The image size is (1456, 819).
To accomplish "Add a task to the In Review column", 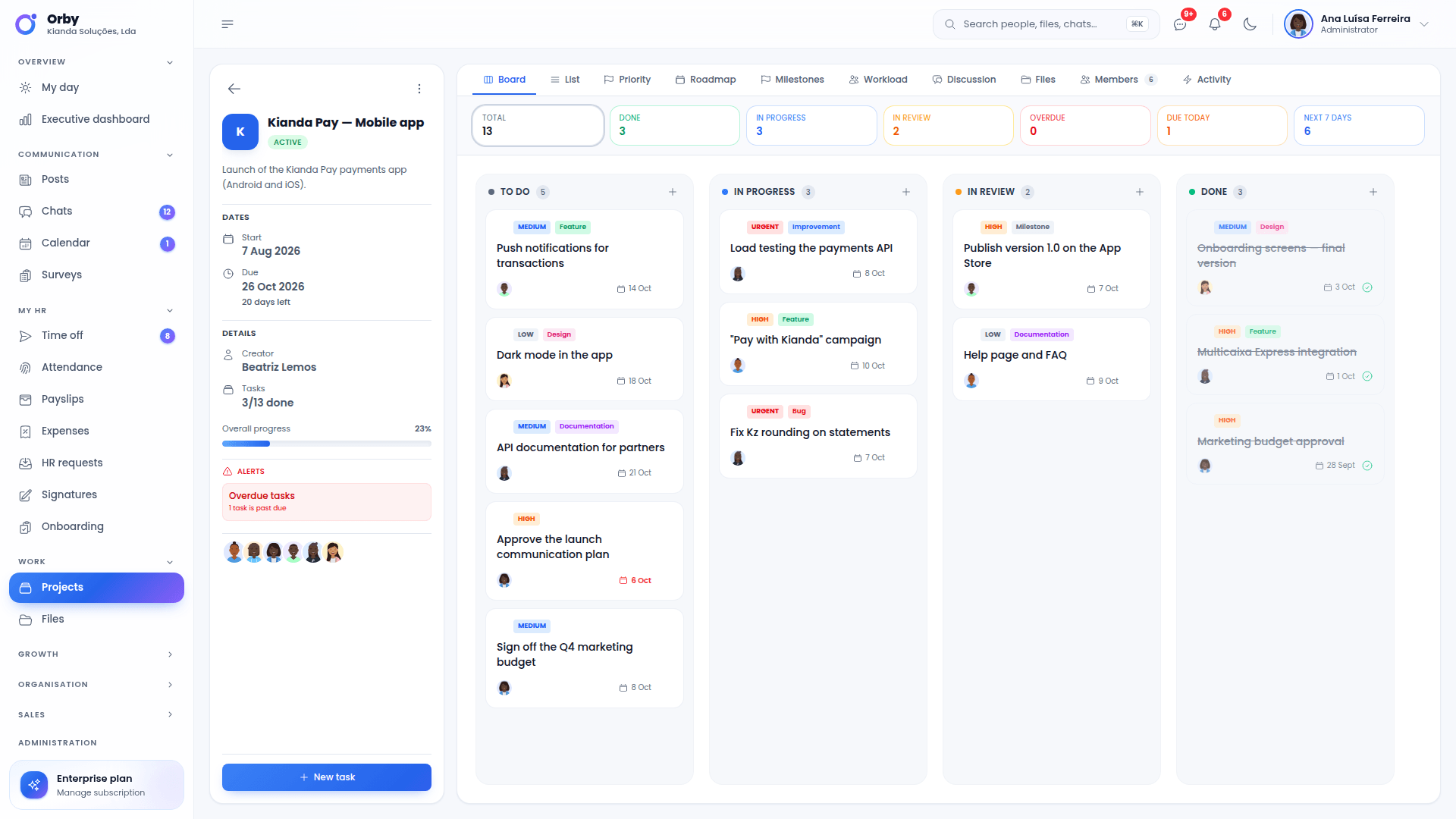I will click(x=1140, y=192).
